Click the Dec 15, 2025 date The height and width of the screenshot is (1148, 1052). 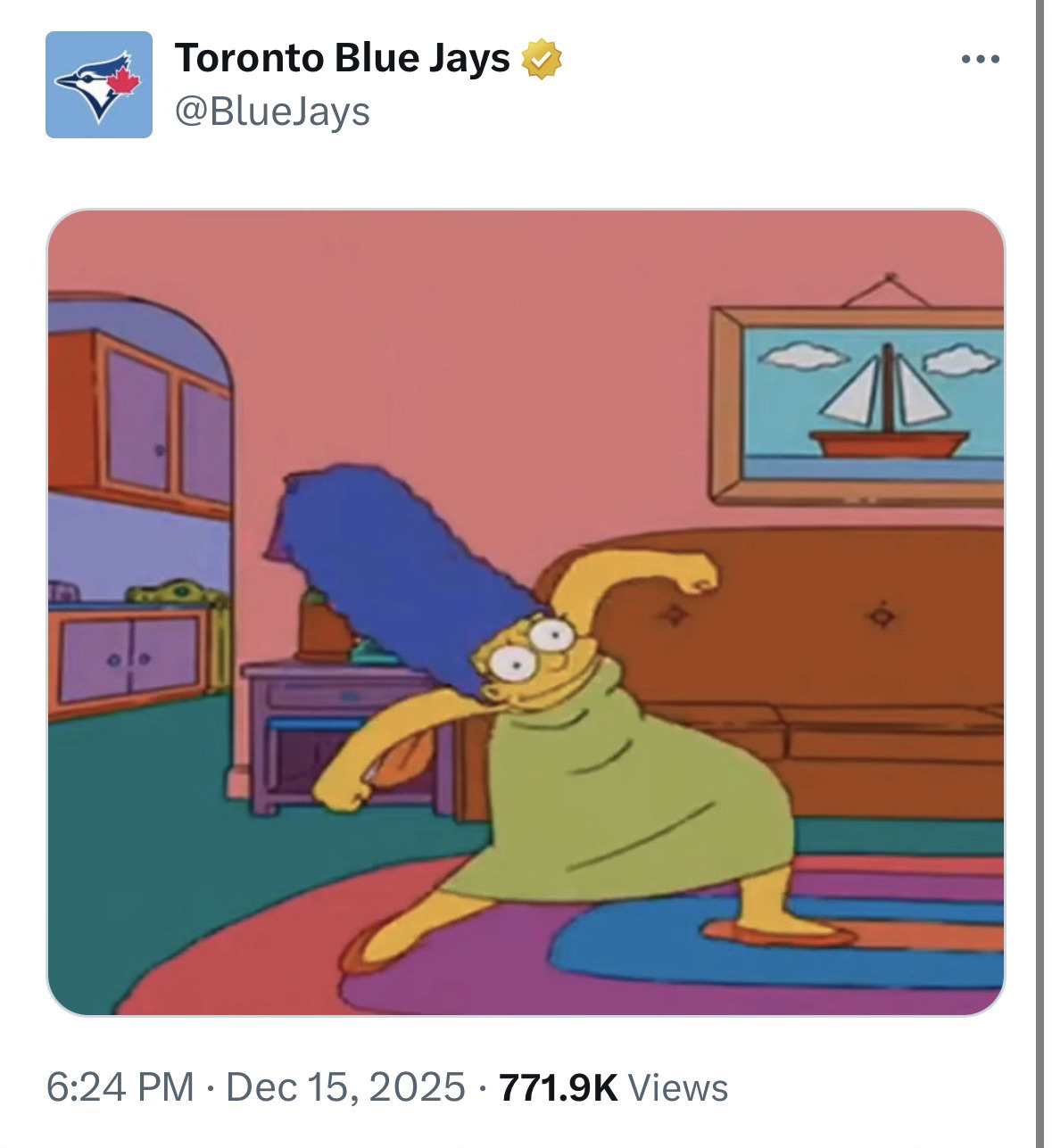[345, 1087]
